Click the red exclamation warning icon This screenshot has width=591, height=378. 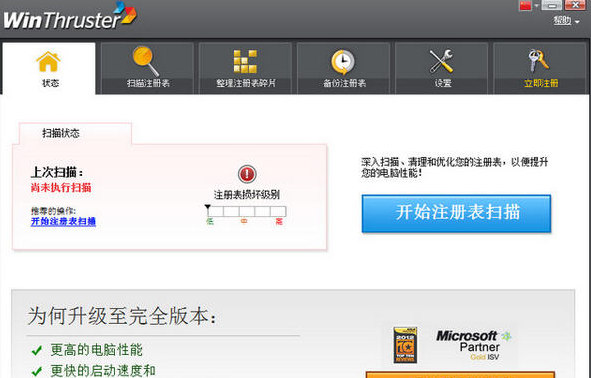coord(247,174)
